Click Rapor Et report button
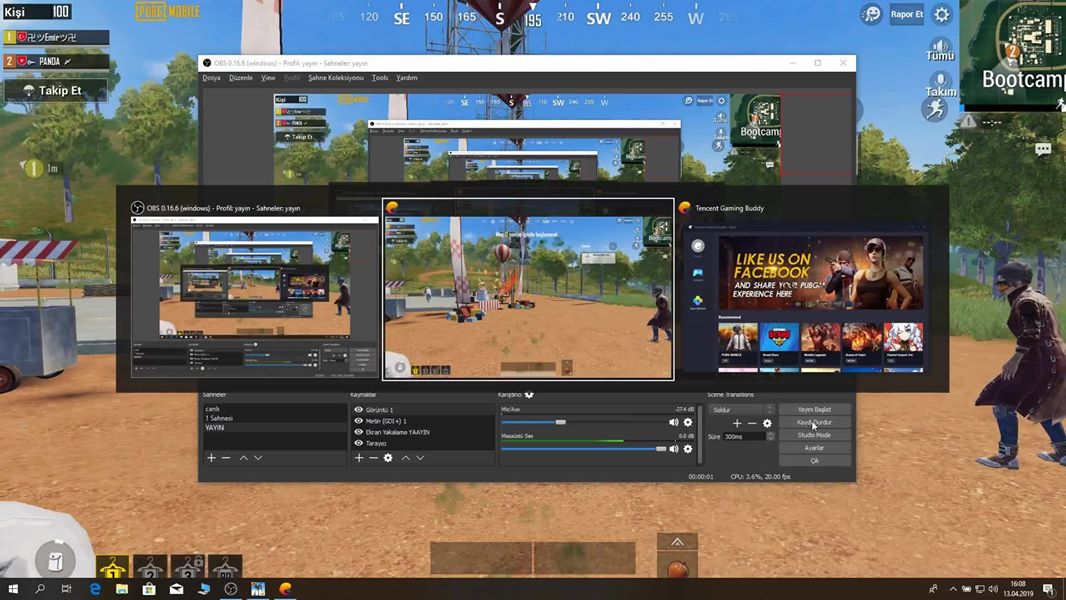This screenshot has height=600, width=1066. click(907, 14)
